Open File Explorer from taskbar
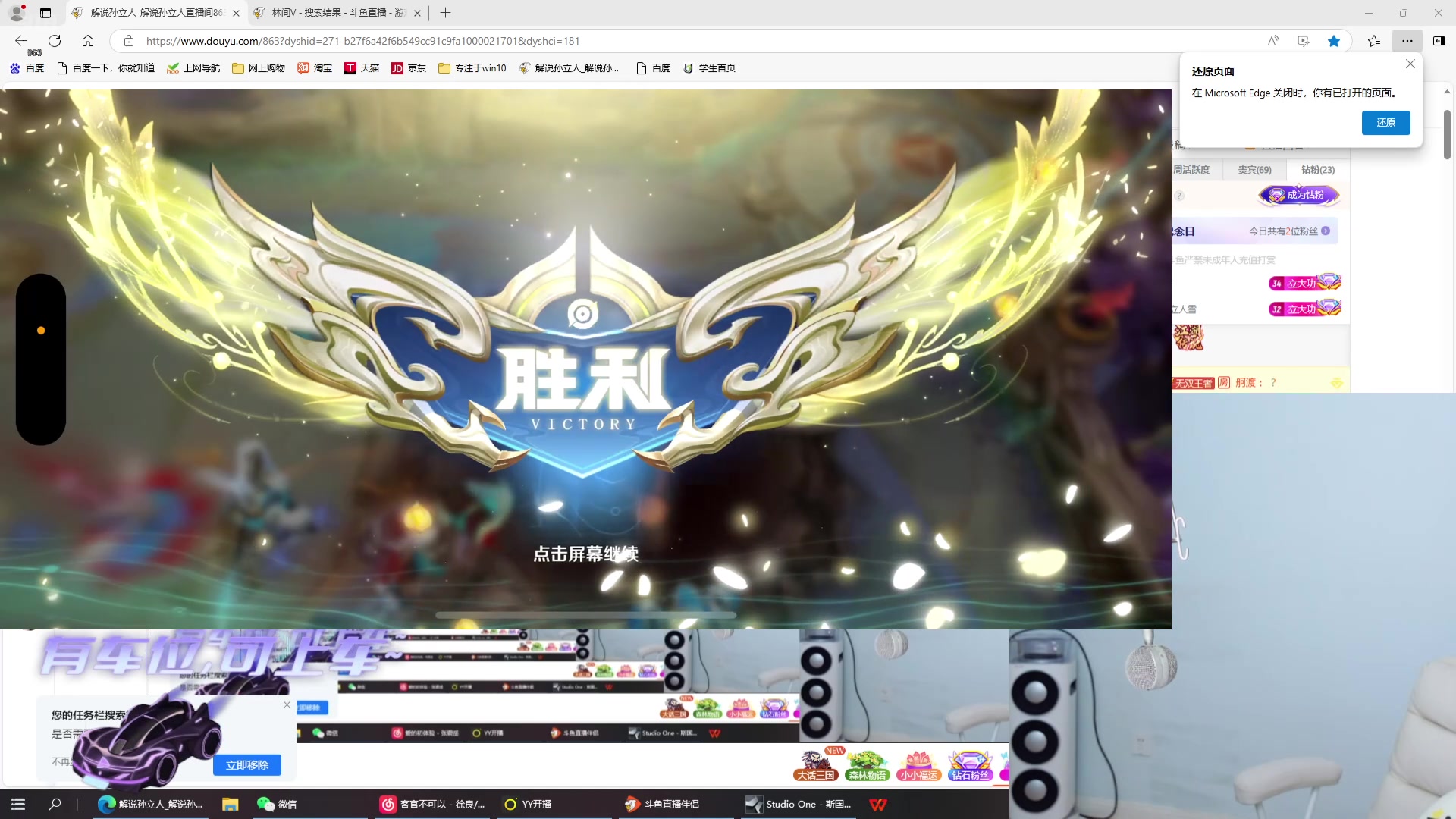 (231, 805)
